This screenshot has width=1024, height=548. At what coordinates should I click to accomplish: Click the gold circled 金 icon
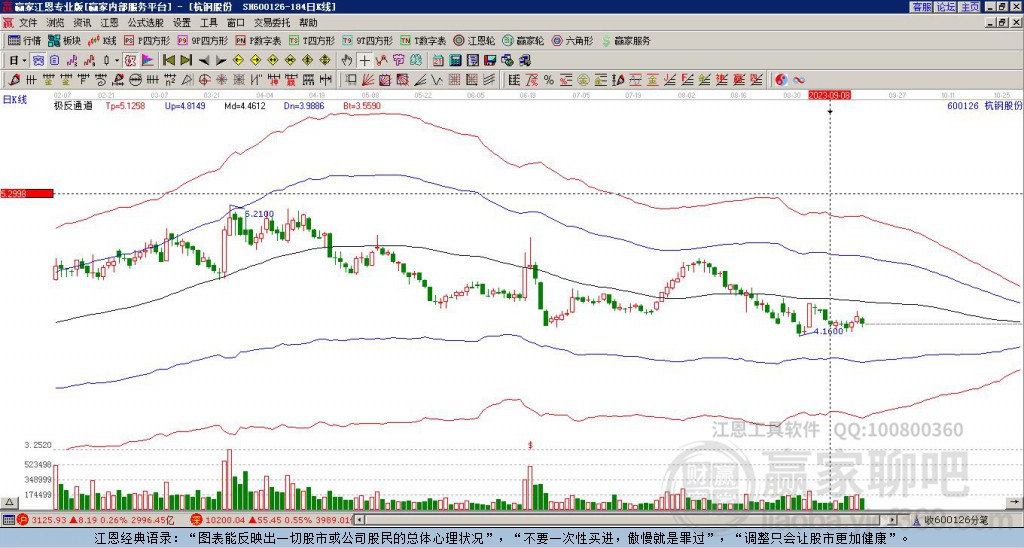point(583,80)
